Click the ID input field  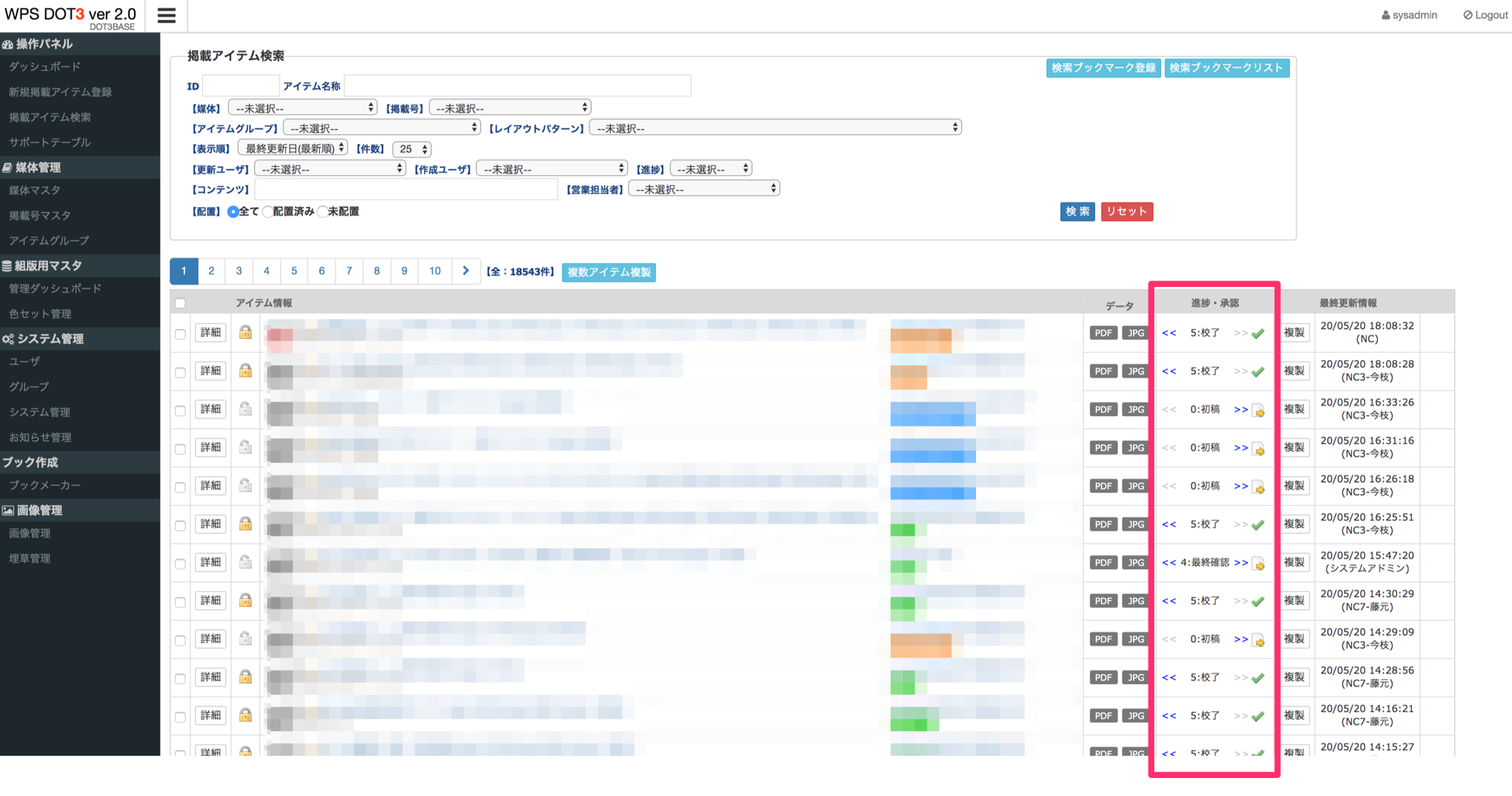click(x=241, y=86)
